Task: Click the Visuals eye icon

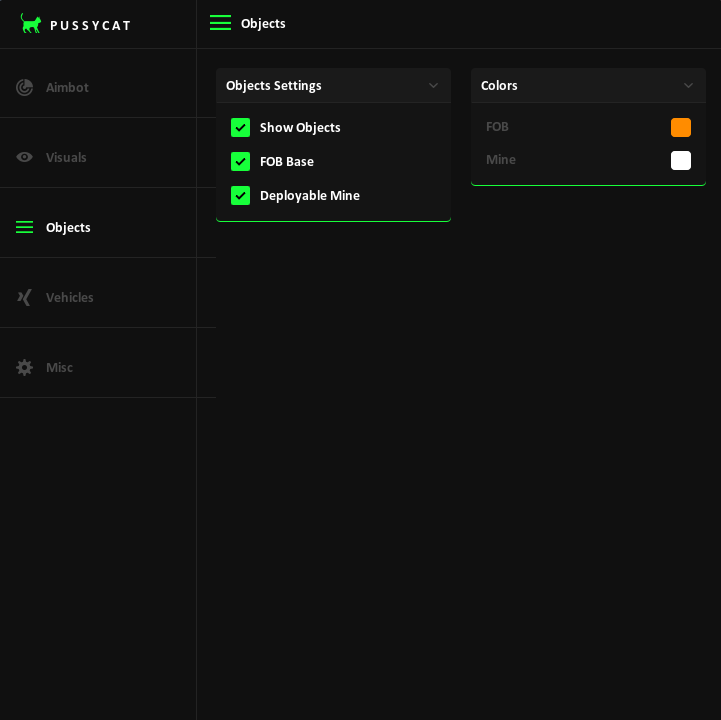Action: coord(25,157)
